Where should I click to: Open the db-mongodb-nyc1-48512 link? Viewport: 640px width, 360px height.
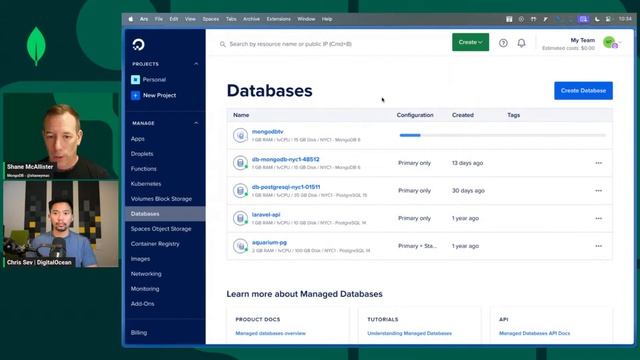click(286, 159)
